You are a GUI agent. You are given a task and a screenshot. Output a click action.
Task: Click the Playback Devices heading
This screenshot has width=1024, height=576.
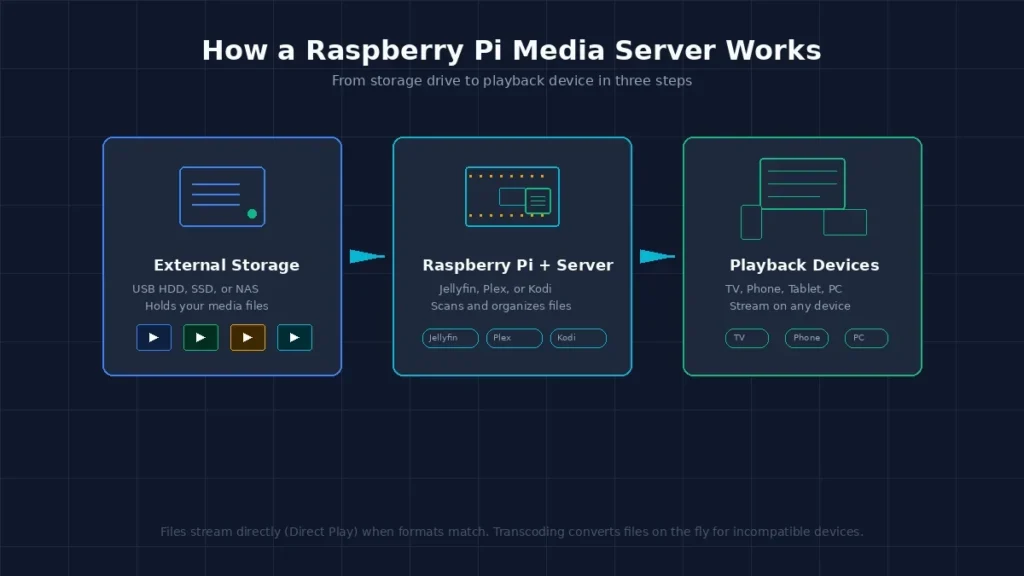coord(804,265)
